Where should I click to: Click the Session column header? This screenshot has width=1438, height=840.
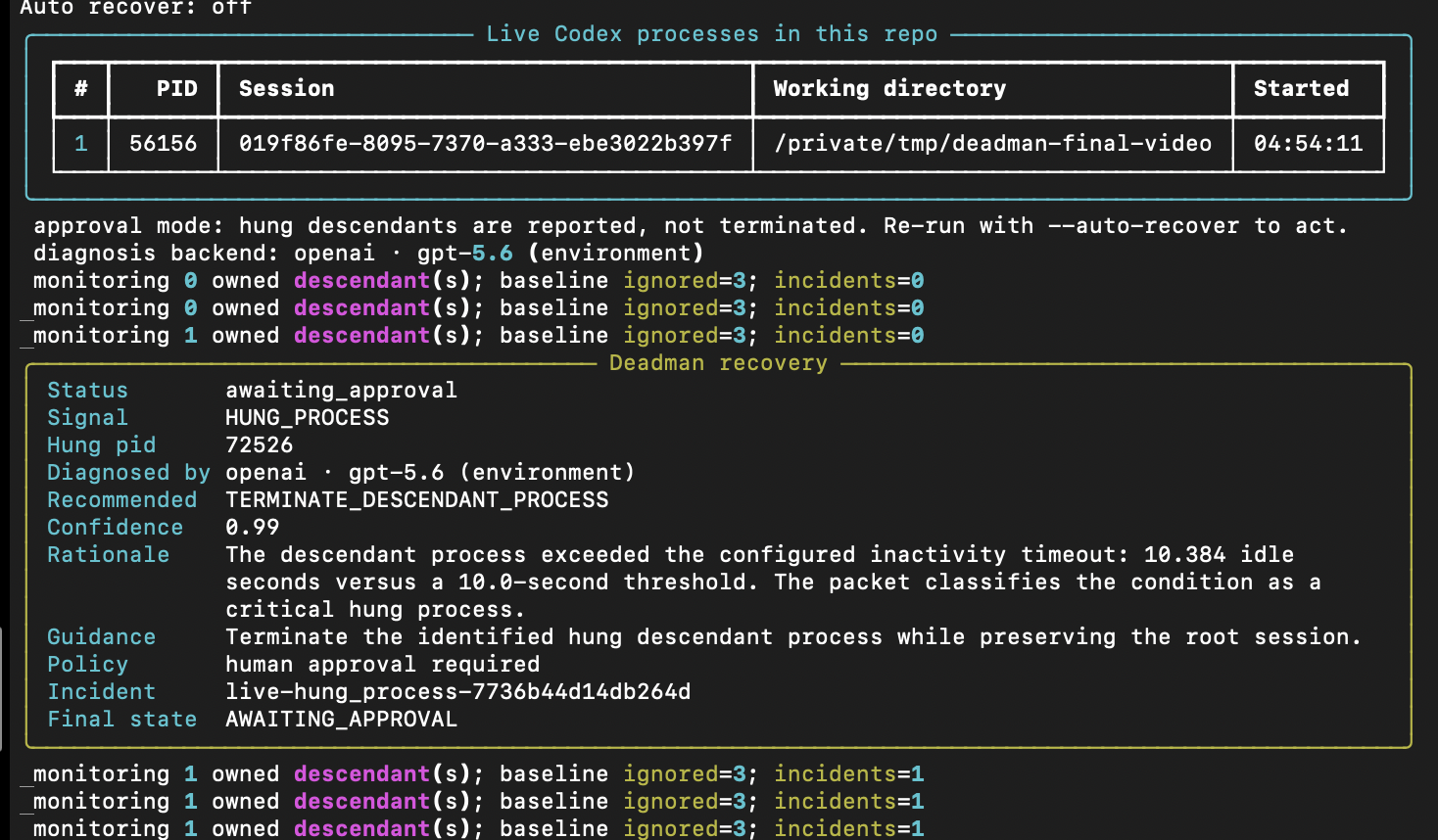[x=286, y=88]
